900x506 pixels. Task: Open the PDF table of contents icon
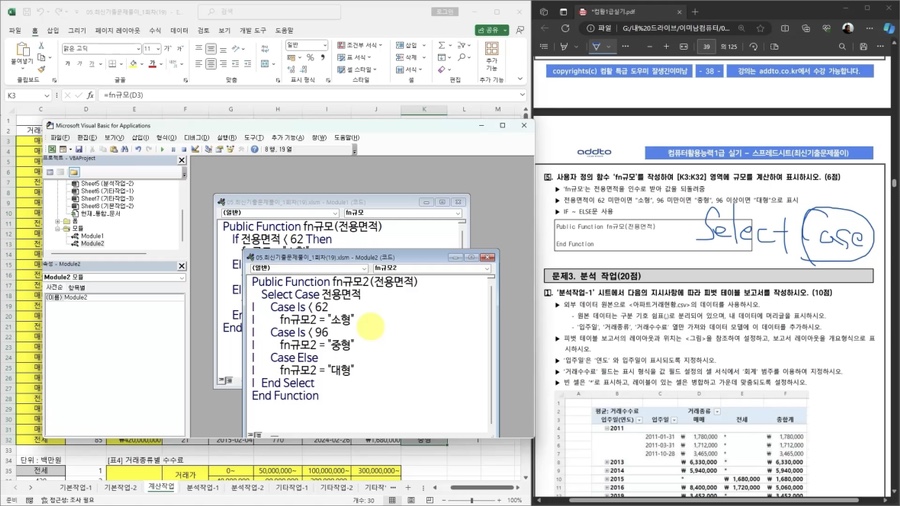pyautogui.click(x=544, y=46)
